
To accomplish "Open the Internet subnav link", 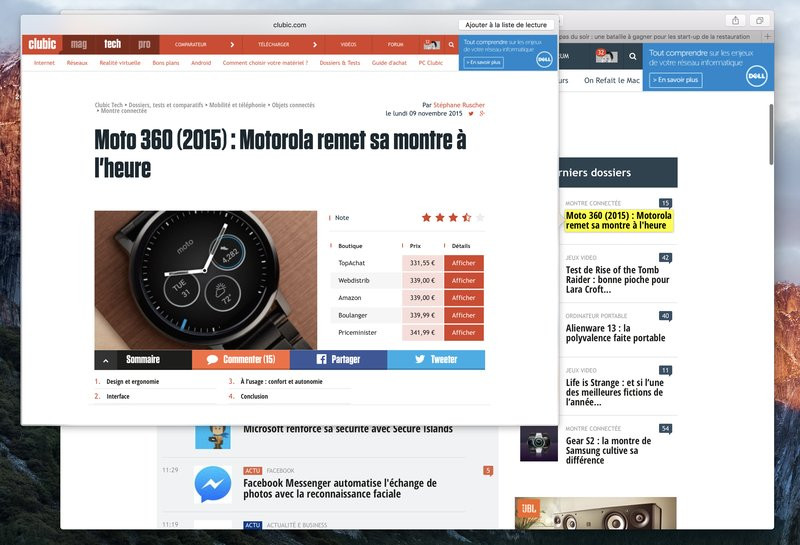I will [44, 63].
